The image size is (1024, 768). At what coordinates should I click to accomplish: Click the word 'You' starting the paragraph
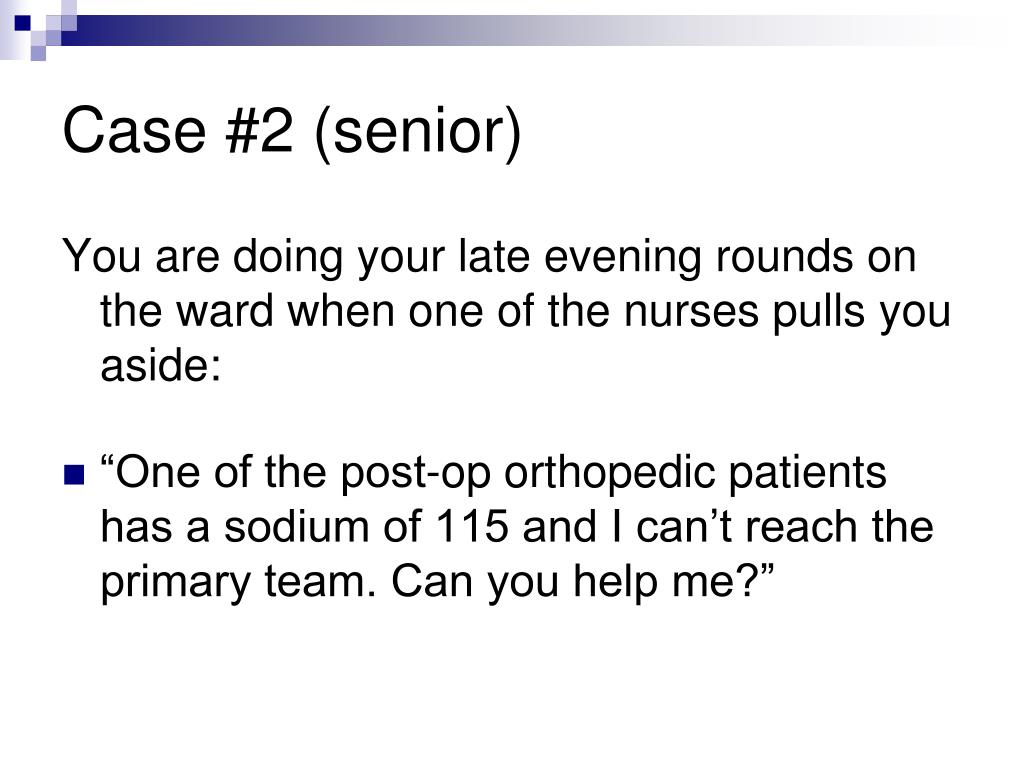click(x=101, y=255)
